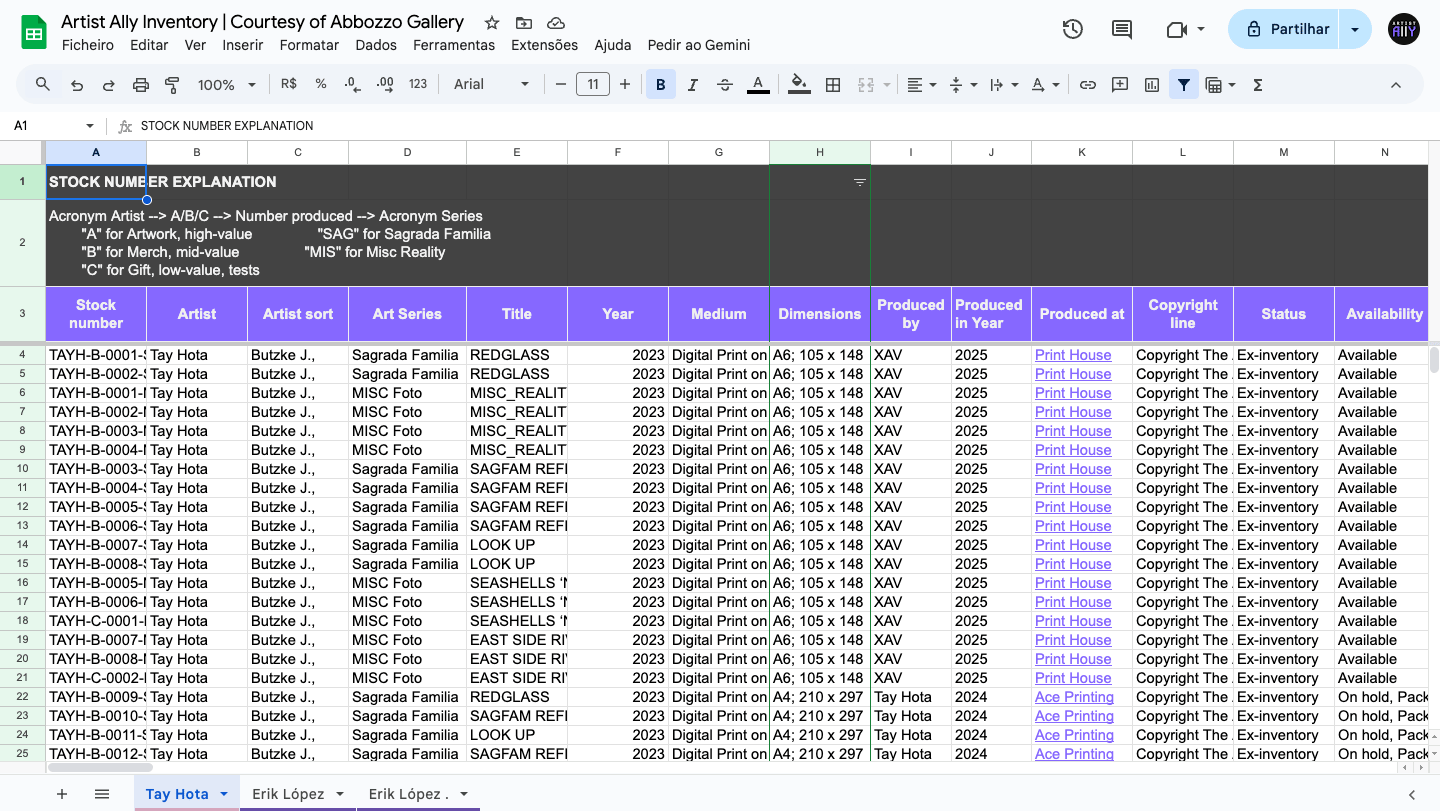Open cell borders tool
The height and width of the screenshot is (811, 1440).
(833, 85)
